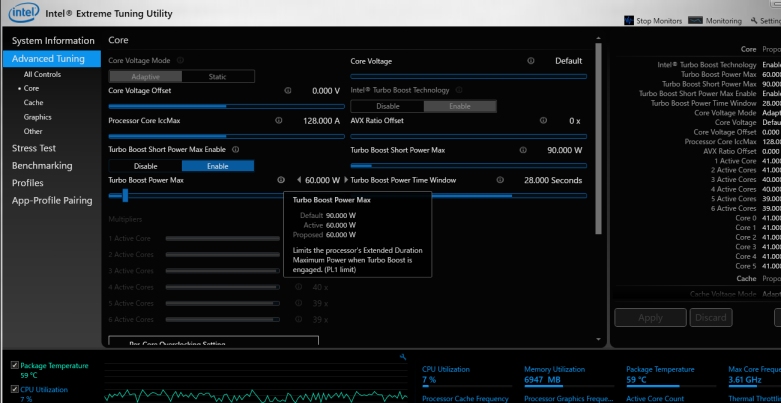Click the 60.000 W Turbo Boost Power Max value
The width and height of the screenshot is (781, 403).
click(x=323, y=180)
